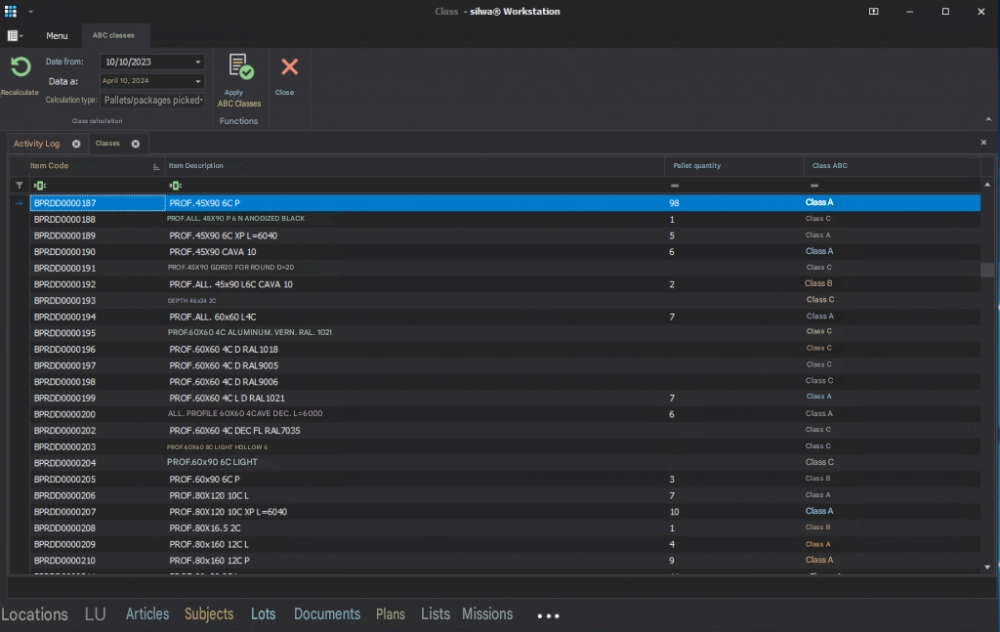Click description PROF.60X60 4C D RAL9005
The width and height of the screenshot is (1000, 632).
(x=223, y=365)
